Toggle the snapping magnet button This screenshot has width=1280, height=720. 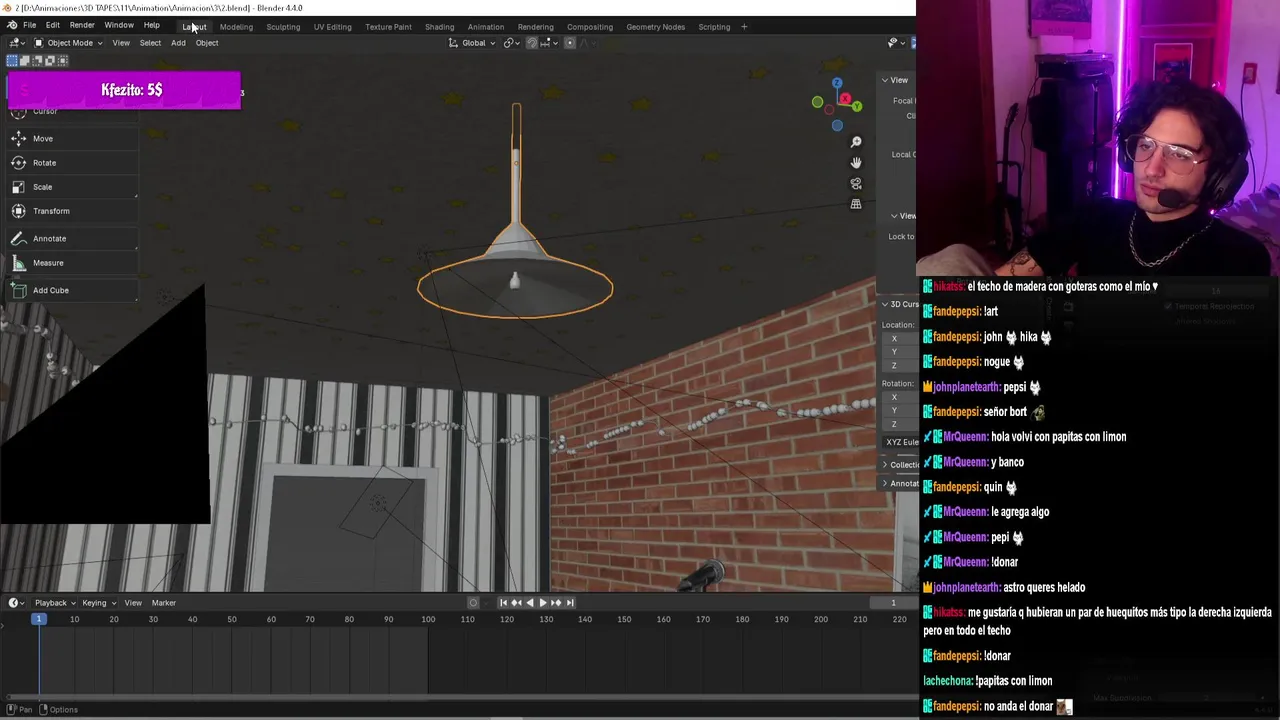point(532,43)
